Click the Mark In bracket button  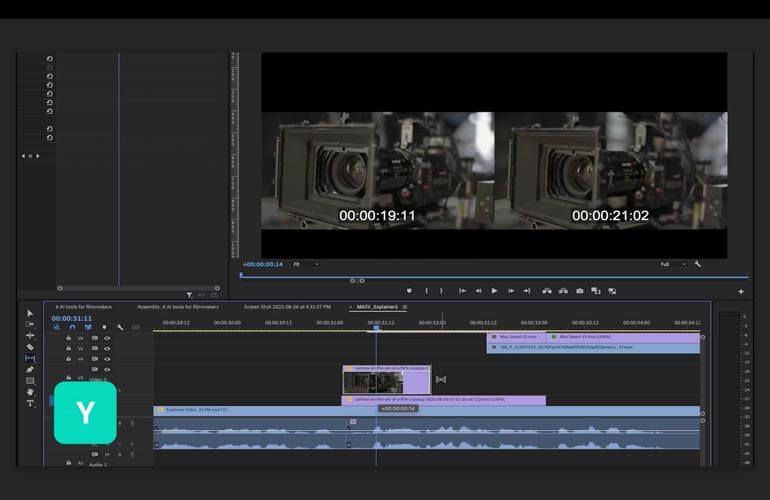(x=426, y=291)
